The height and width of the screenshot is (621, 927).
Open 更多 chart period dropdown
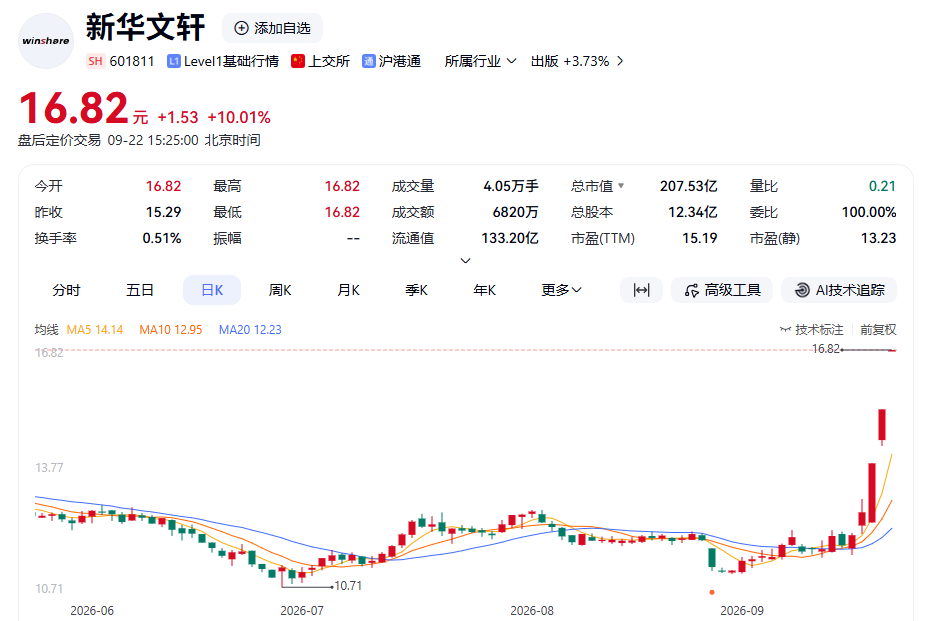(x=561, y=290)
